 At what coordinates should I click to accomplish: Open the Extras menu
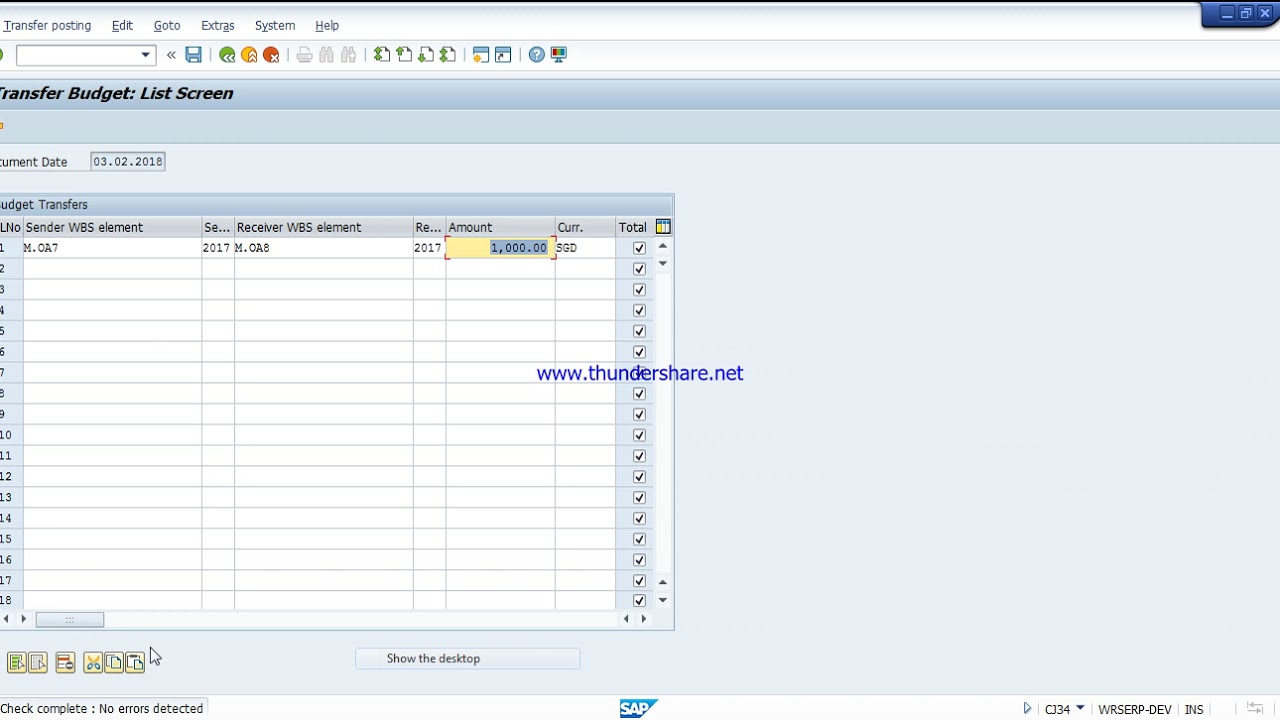[217, 25]
